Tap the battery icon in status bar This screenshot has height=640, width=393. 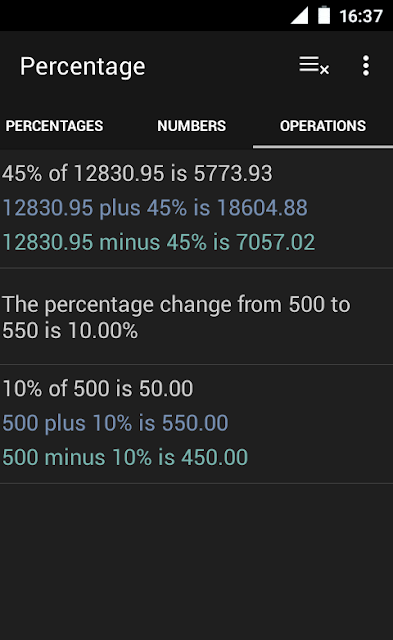(324, 16)
